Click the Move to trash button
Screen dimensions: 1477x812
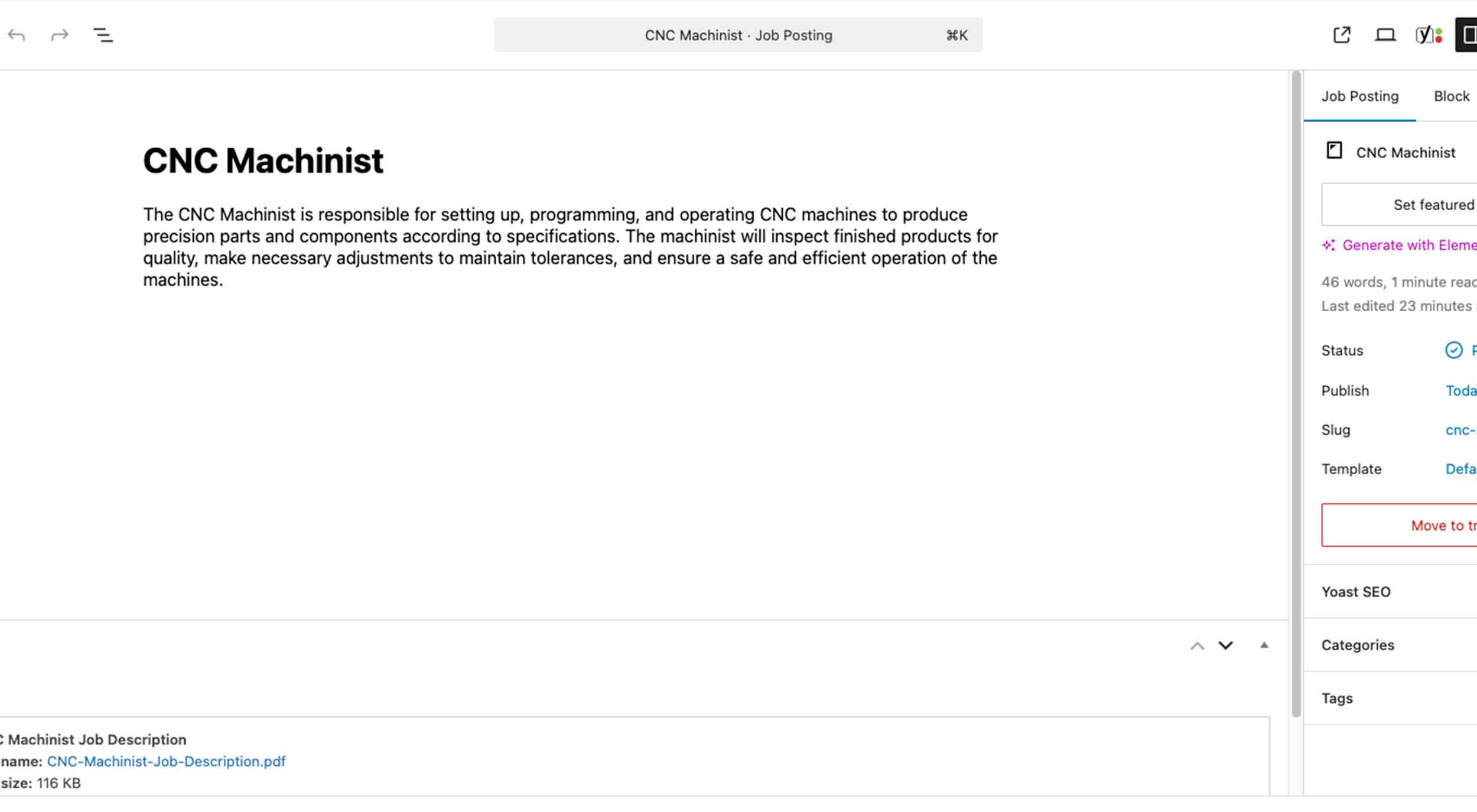point(1442,525)
